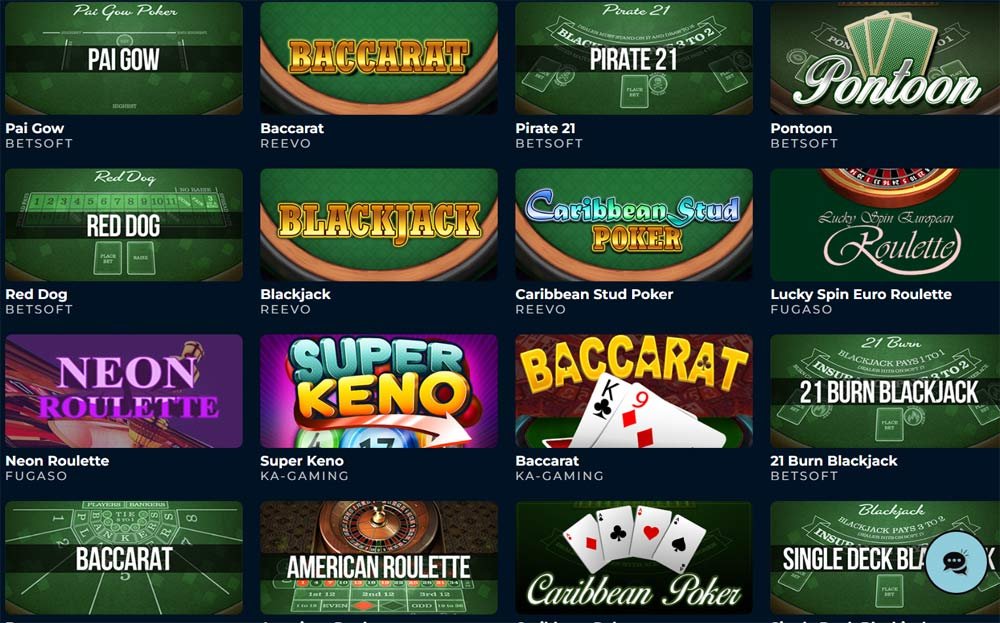Select Lucky Spin European Roulette thumbnail

[x=885, y=224]
